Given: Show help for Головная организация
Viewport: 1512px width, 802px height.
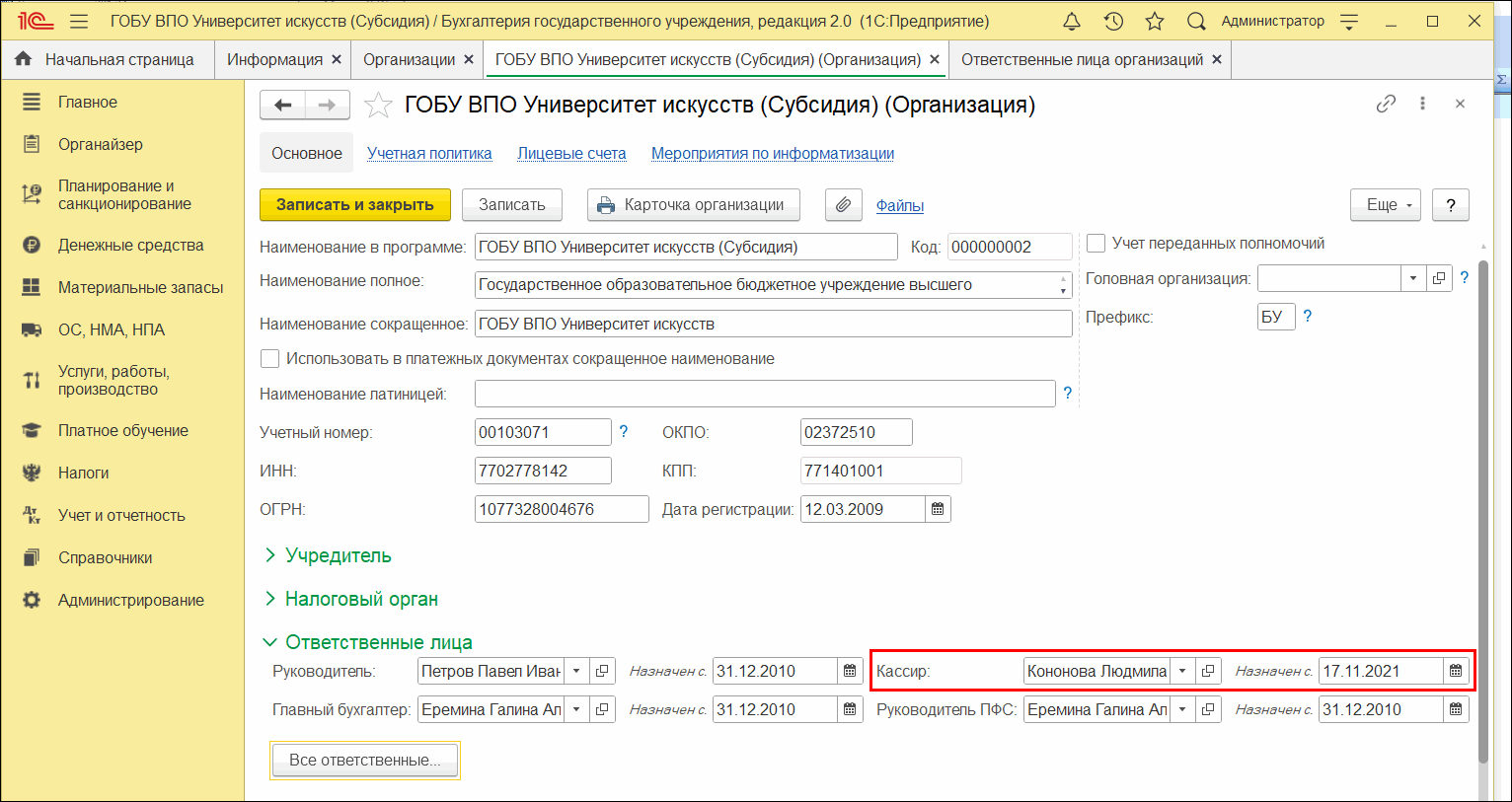Looking at the screenshot, I should tap(1465, 278).
